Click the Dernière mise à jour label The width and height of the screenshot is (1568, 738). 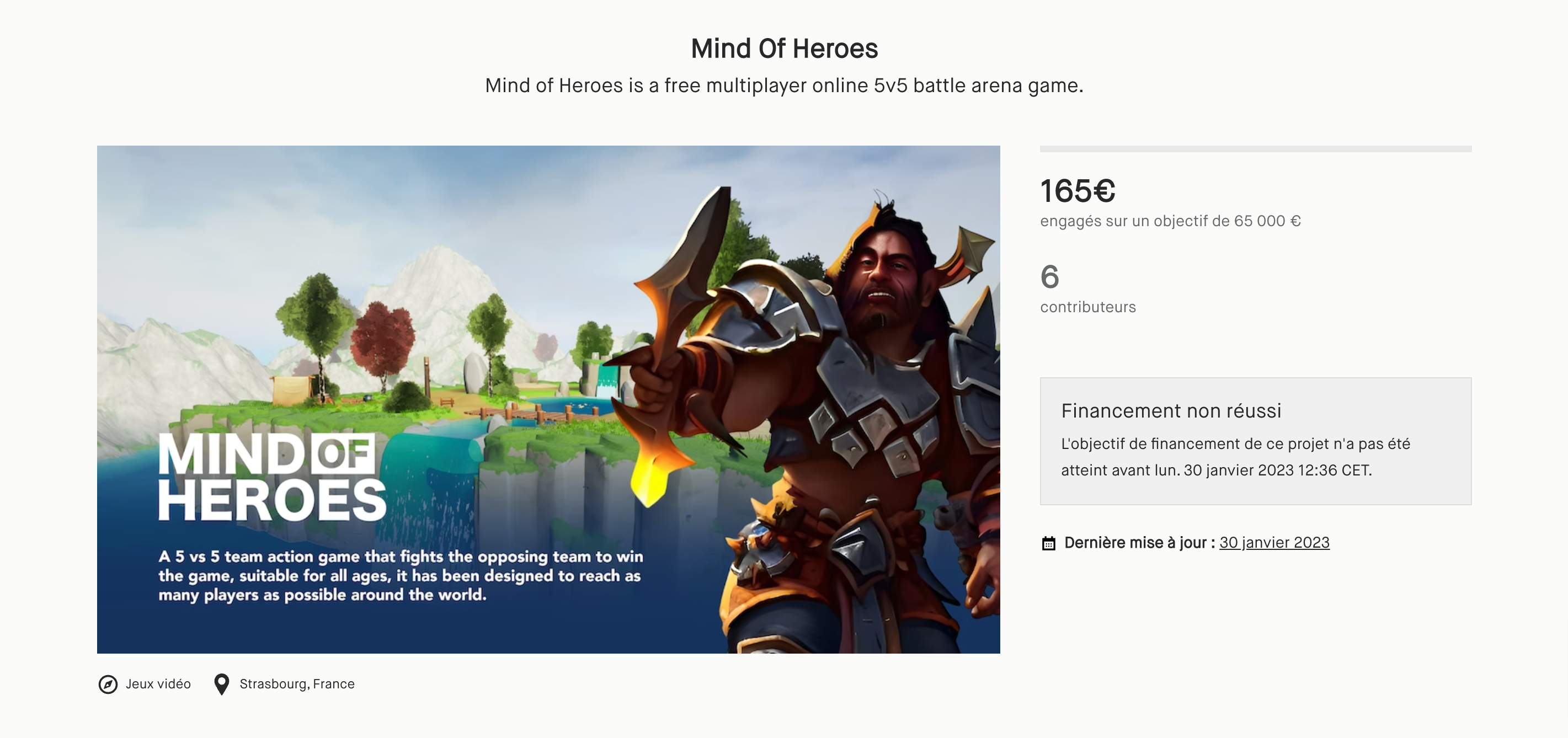tap(1139, 543)
